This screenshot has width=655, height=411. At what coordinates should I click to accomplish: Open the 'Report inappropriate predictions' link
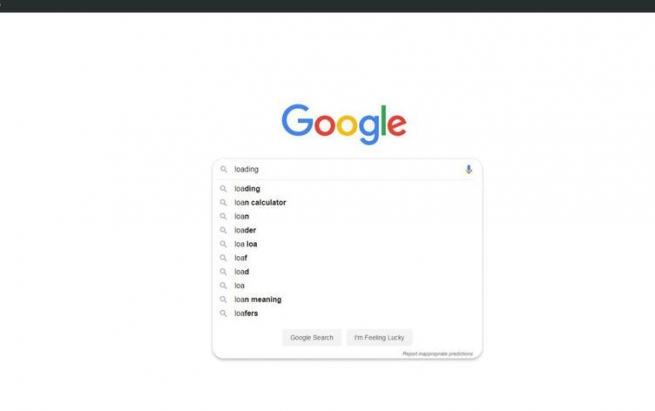[x=437, y=354]
